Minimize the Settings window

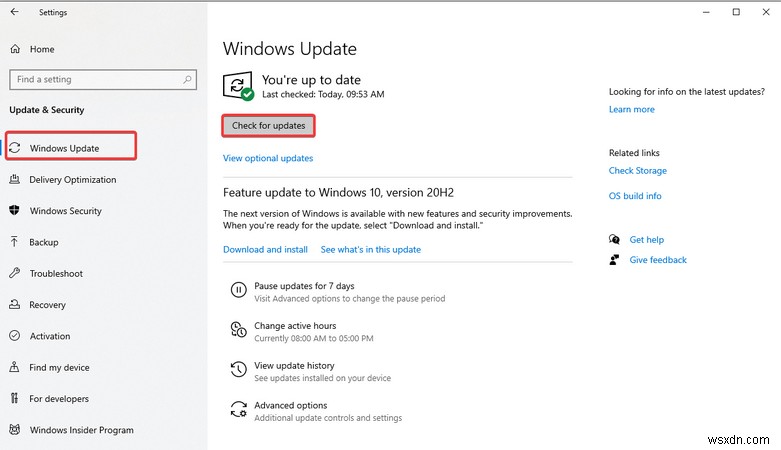[x=706, y=12]
